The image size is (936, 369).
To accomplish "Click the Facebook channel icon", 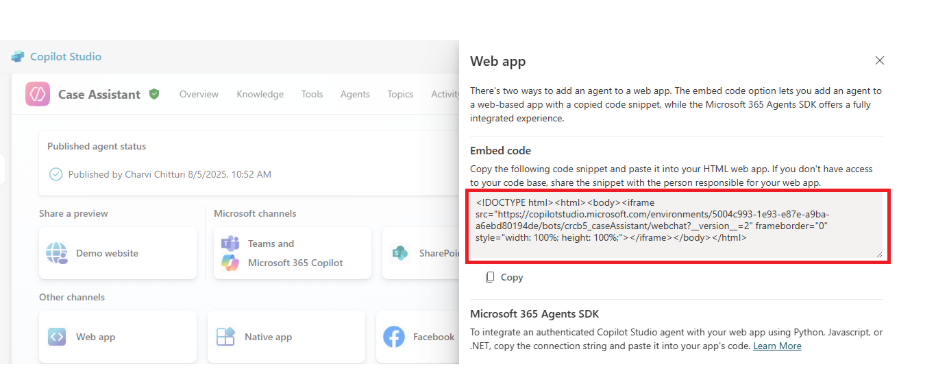I will click(x=394, y=337).
